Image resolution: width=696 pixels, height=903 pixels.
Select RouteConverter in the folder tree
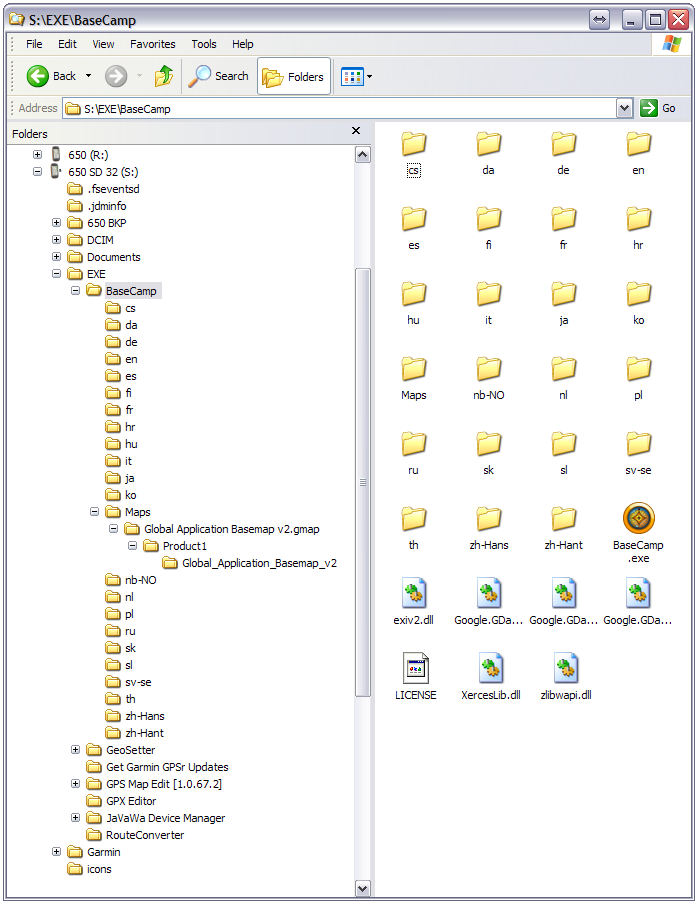click(145, 835)
